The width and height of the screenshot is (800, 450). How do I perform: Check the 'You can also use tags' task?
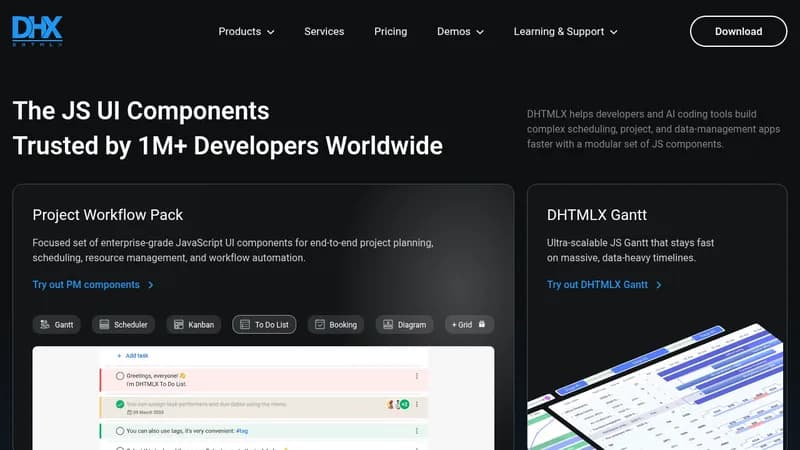[120, 431]
